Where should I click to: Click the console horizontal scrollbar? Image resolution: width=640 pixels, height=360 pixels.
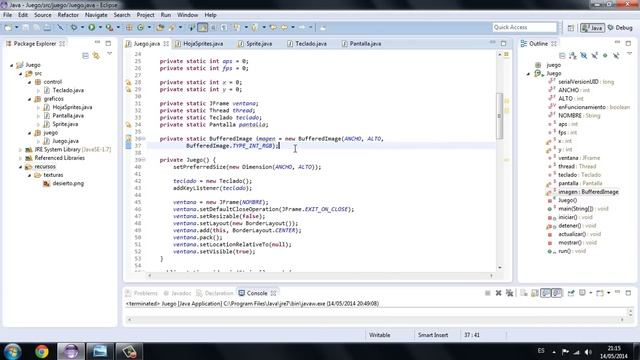pos(376,320)
